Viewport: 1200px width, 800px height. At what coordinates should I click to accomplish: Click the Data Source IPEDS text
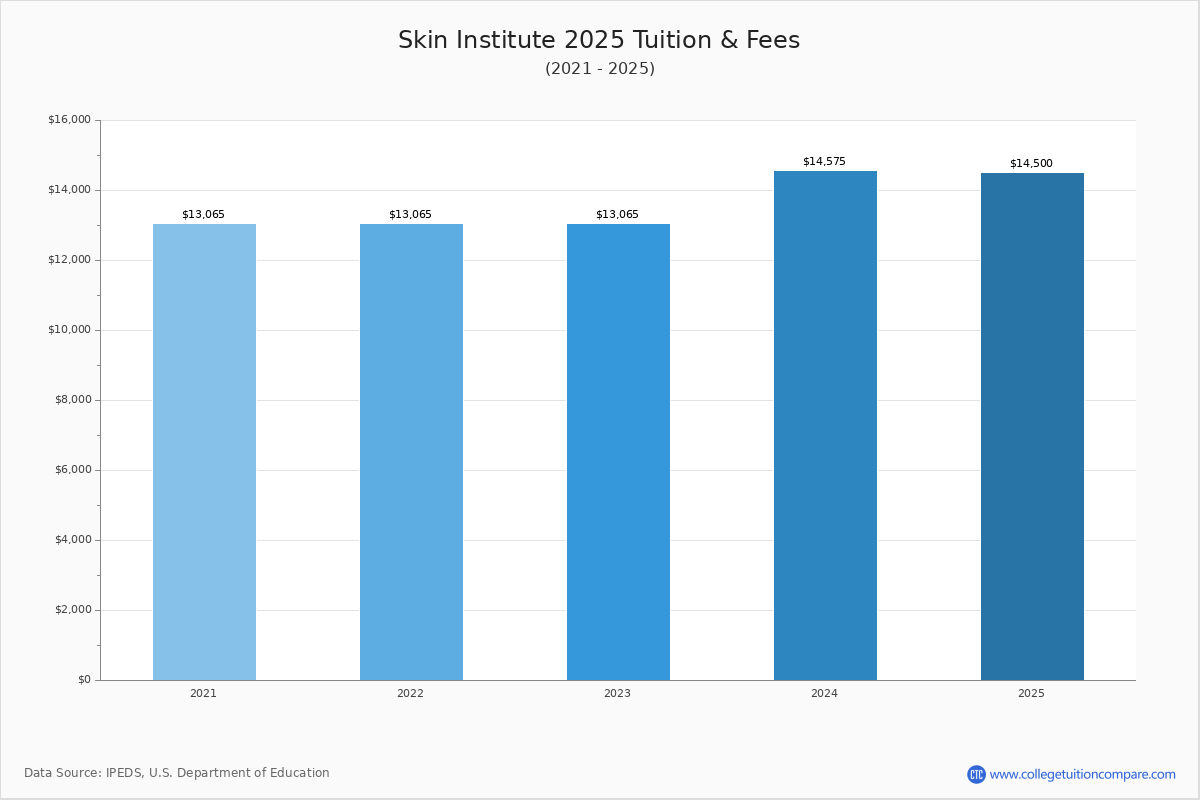coord(177,773)
